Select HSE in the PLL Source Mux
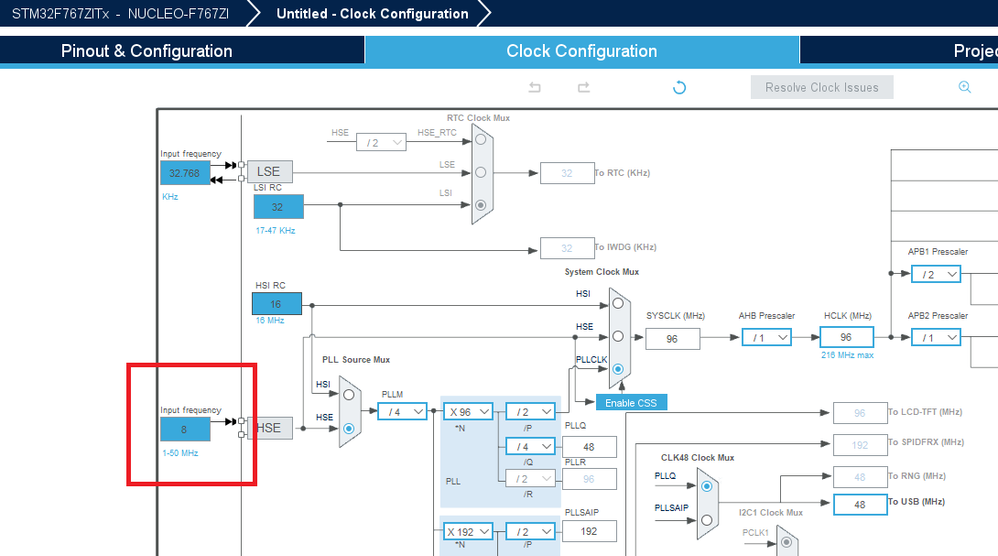The height and width of the screenshot is (556, 998). (349, 428)
